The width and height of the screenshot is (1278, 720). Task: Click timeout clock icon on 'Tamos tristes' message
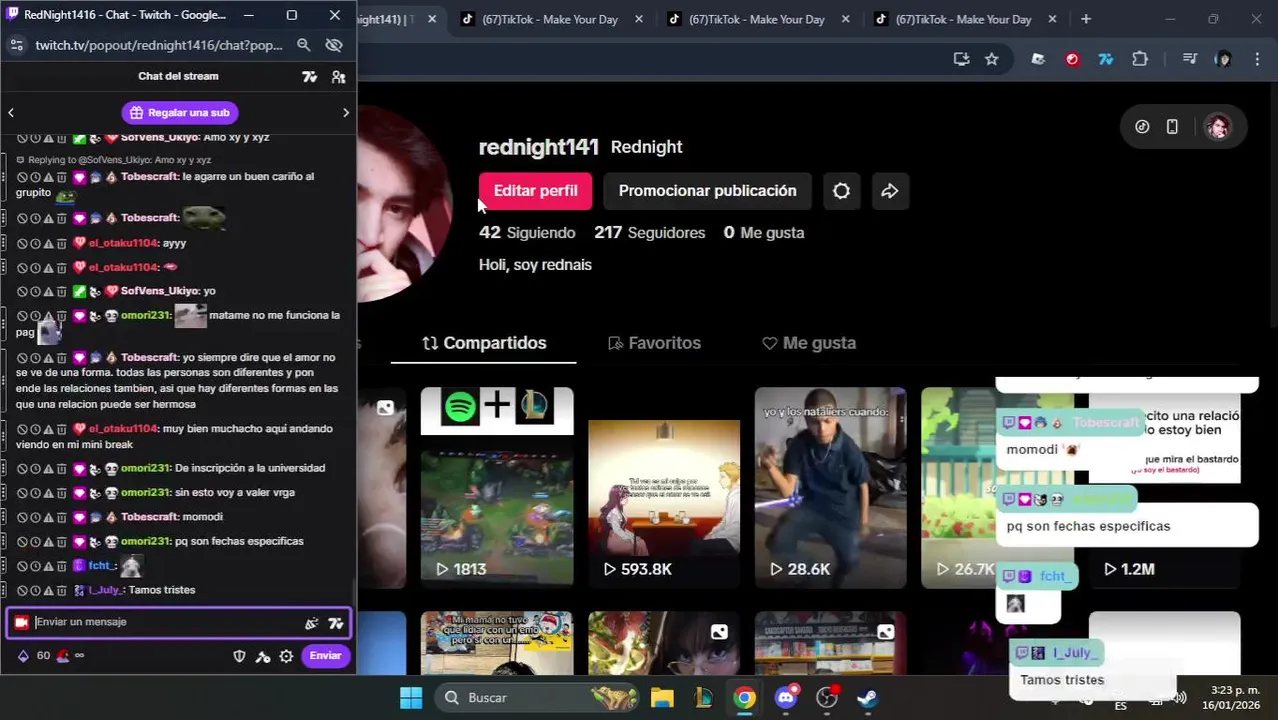tap(35, 590)
